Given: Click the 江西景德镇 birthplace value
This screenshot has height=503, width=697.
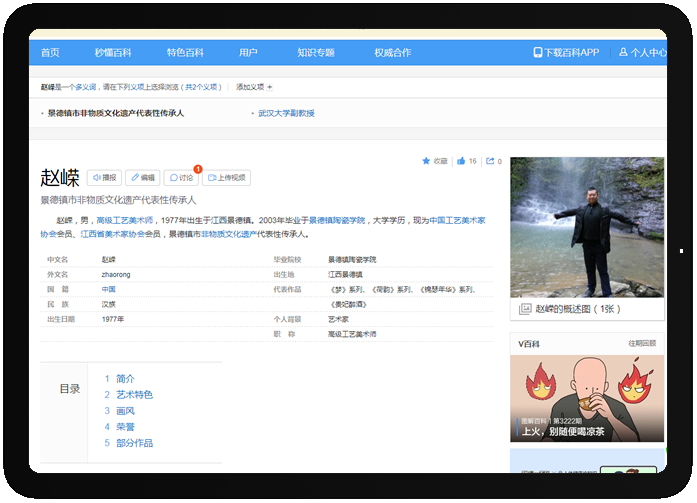Looking at the screenshot, I should point(345,275).
